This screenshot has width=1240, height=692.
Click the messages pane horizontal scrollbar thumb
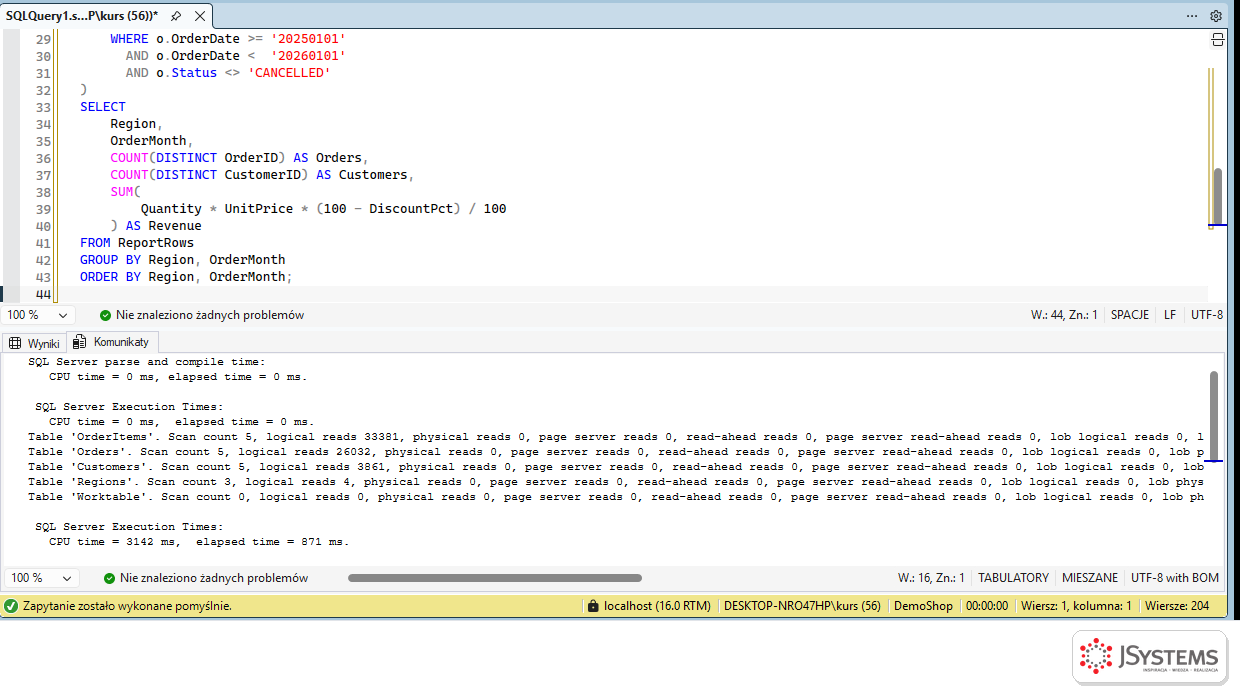tap(495, 578)
